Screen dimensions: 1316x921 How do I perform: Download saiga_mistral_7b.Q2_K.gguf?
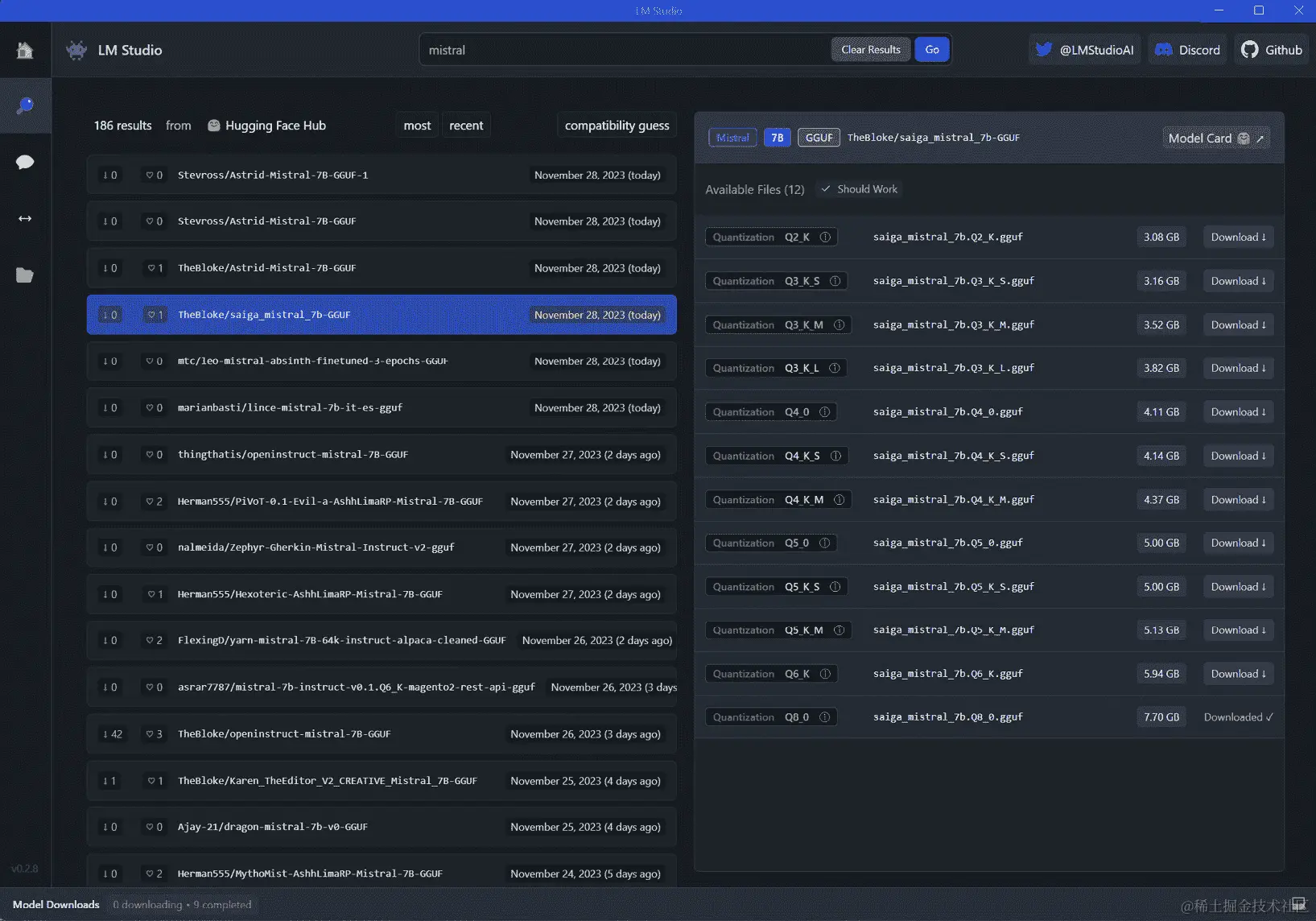tap(1239, 237)
